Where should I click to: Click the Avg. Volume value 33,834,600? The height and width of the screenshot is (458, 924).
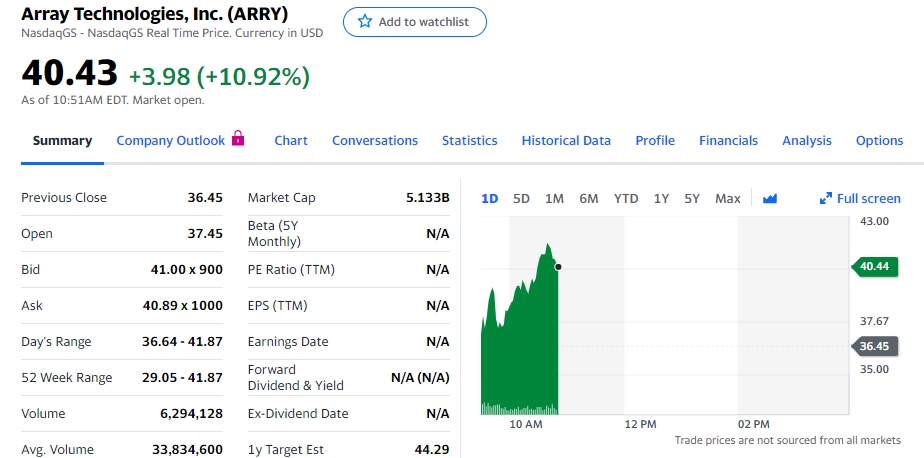point(187,449)
